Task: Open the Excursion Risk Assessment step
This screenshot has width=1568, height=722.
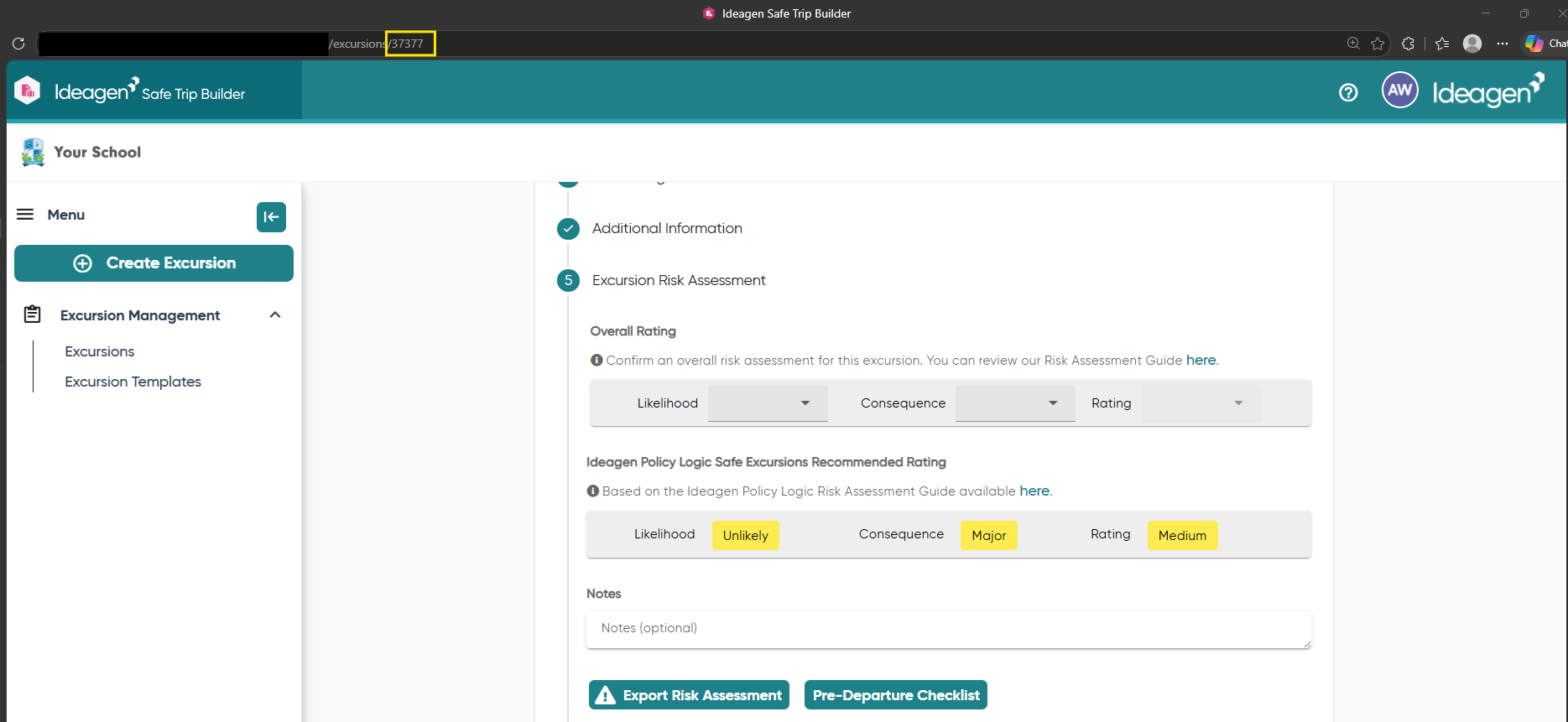Action: [679, 280]
